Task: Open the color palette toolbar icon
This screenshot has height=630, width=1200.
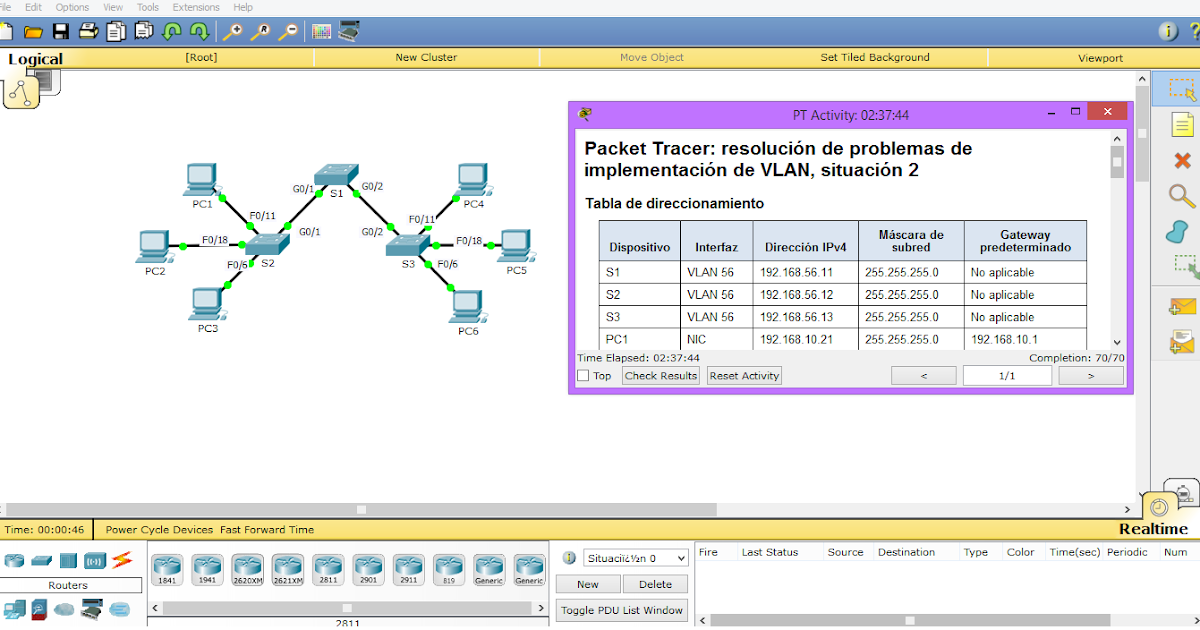Action: [320, 31]
